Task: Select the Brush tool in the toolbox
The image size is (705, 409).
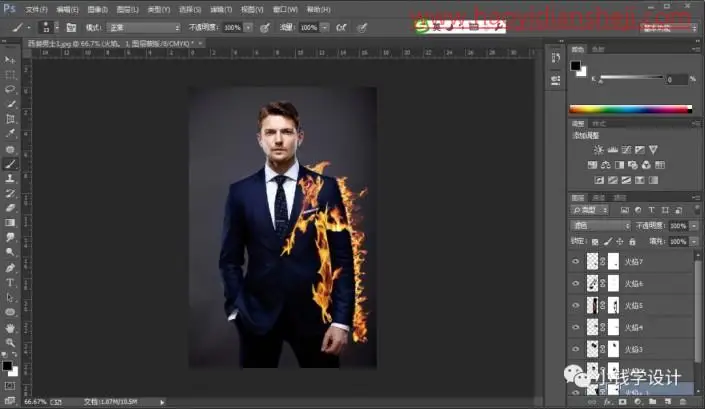Action: point(10,164)
